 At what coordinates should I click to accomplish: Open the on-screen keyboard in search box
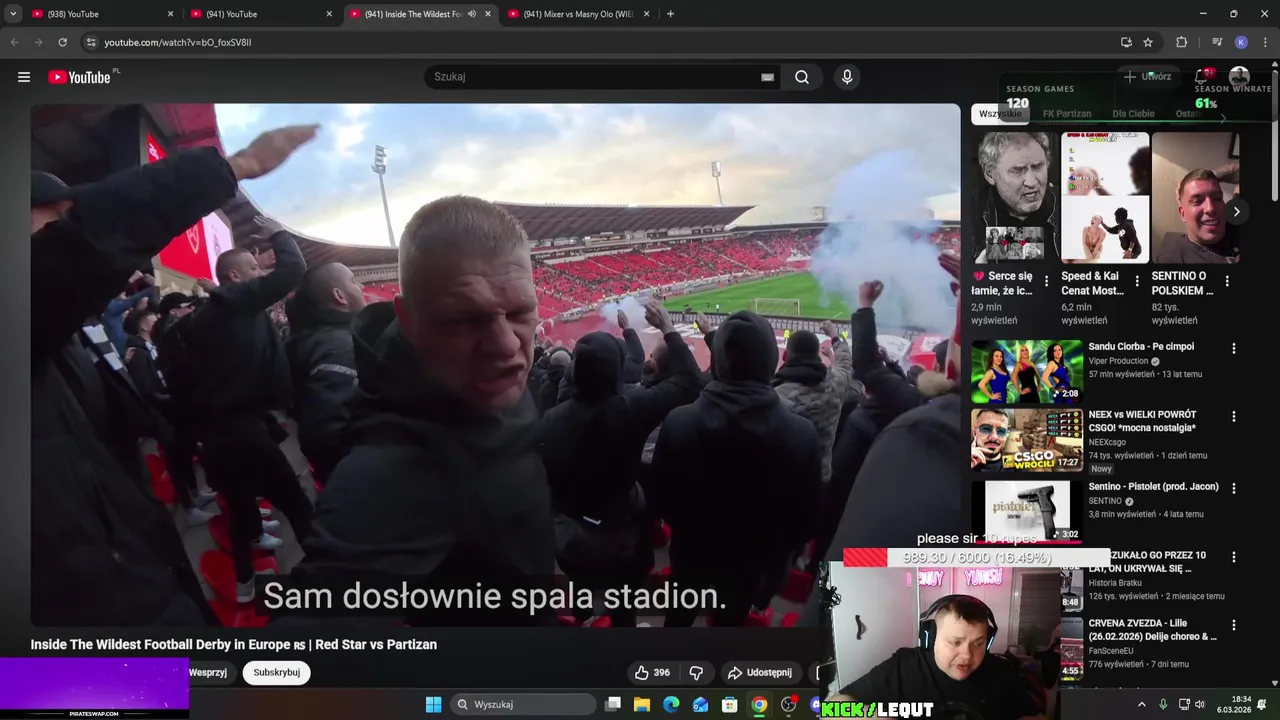coord(767,77)
